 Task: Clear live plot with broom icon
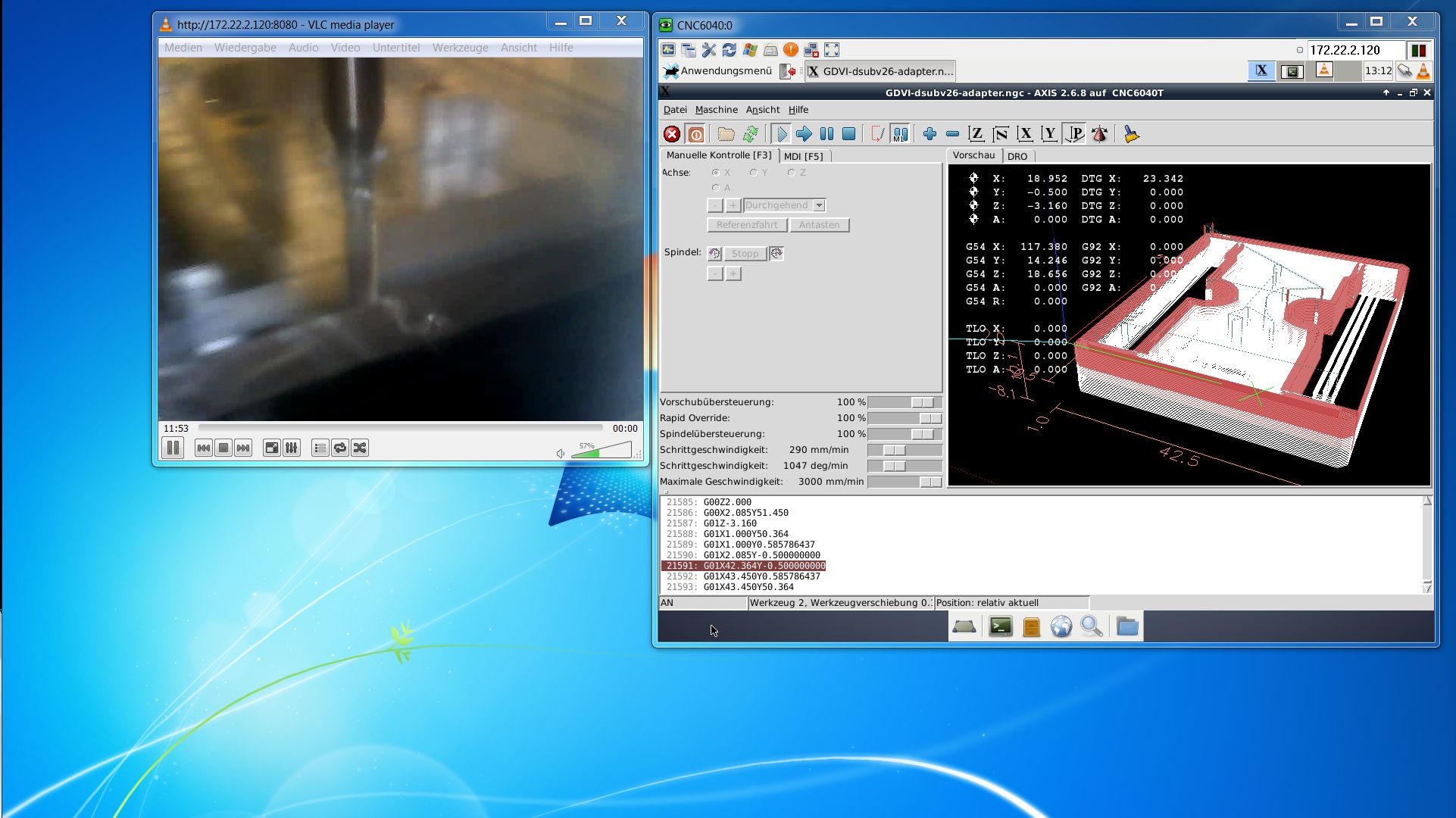click(1131, 134)
